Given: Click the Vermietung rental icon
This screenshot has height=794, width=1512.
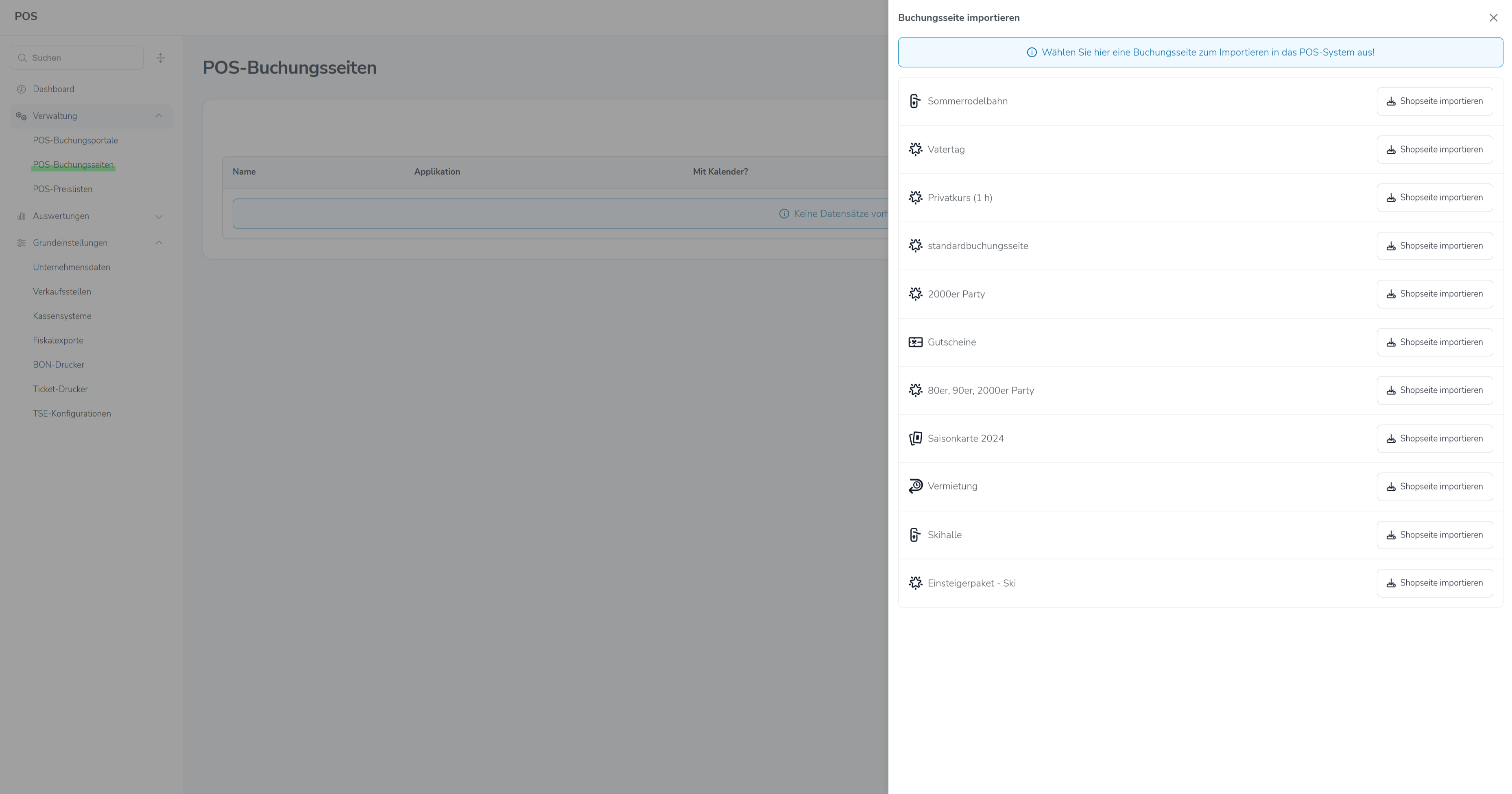Looking at the screenshot, I should click(x=915, y=487).
